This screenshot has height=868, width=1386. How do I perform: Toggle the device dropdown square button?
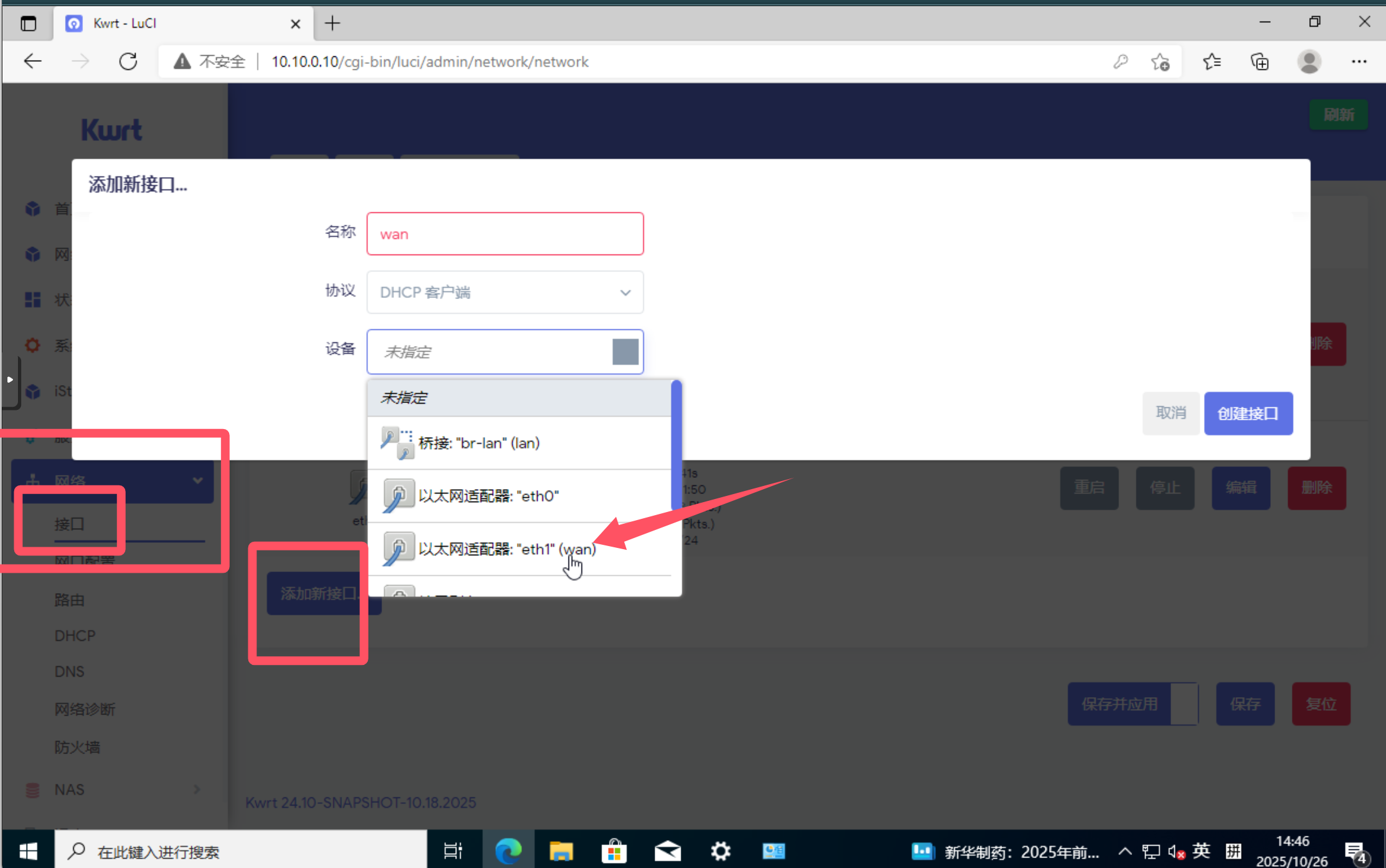click(625, 352)
